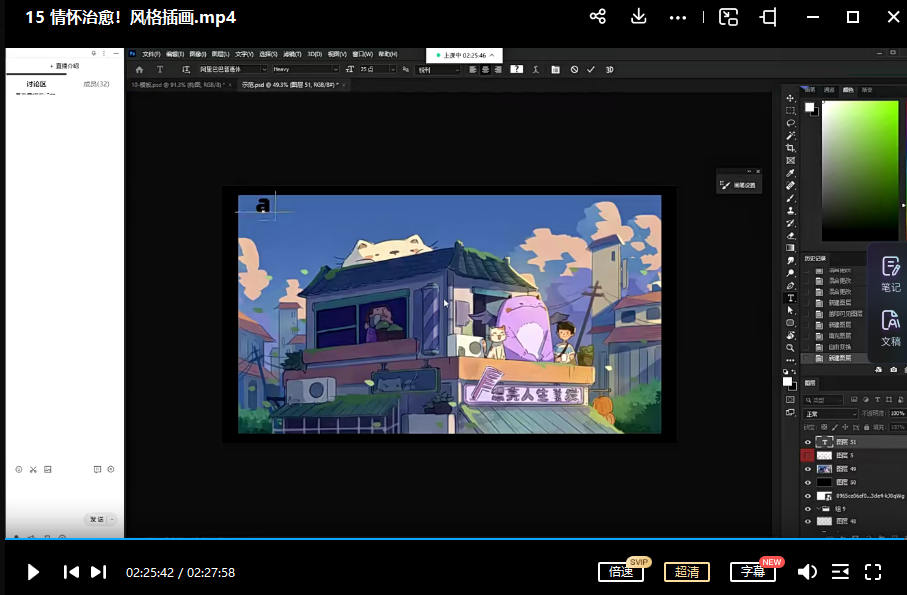The height and width of the screenshot is (595, 907).
Task: Open the playlist panel
Action: pos(840,572)
